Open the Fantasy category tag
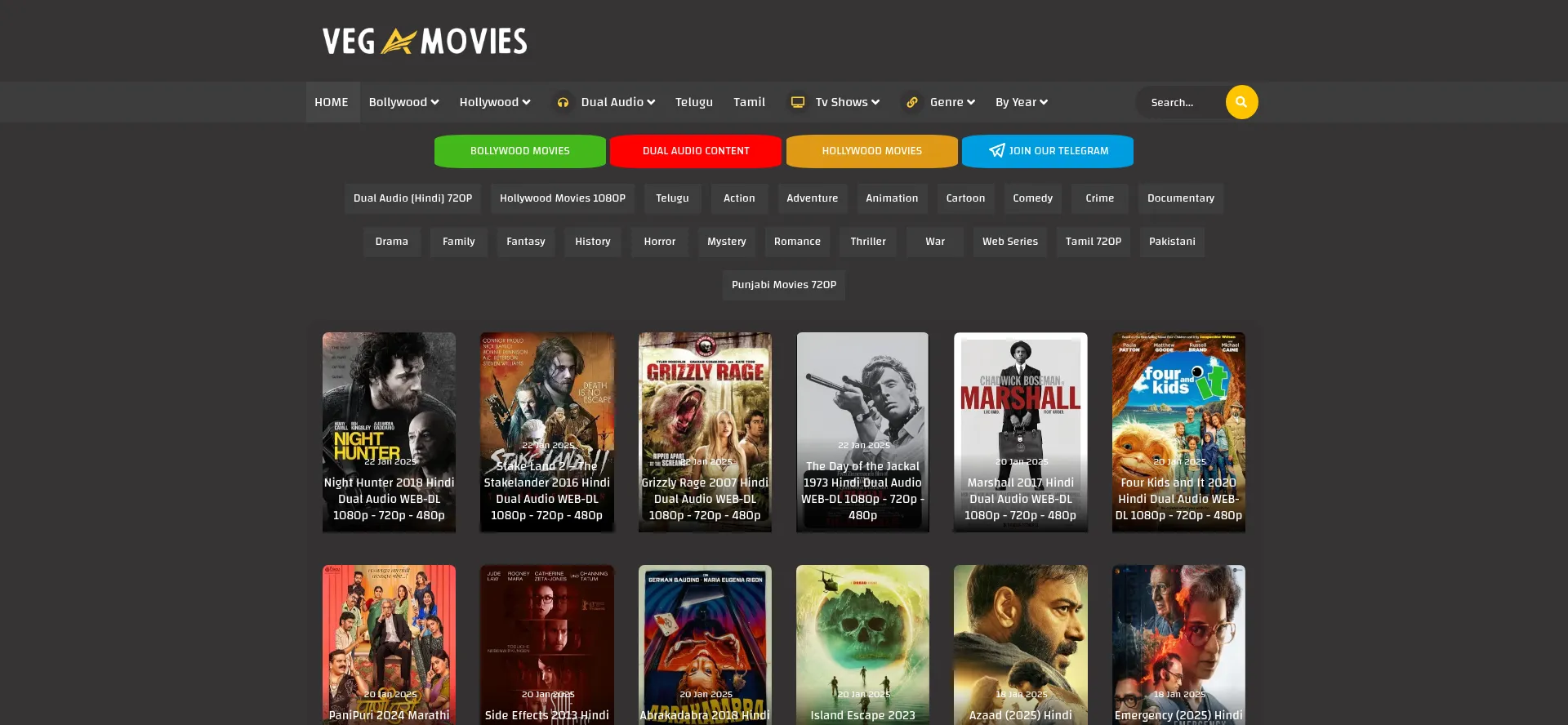Screen dimensions: 1568x725 [x=526, y=242]
